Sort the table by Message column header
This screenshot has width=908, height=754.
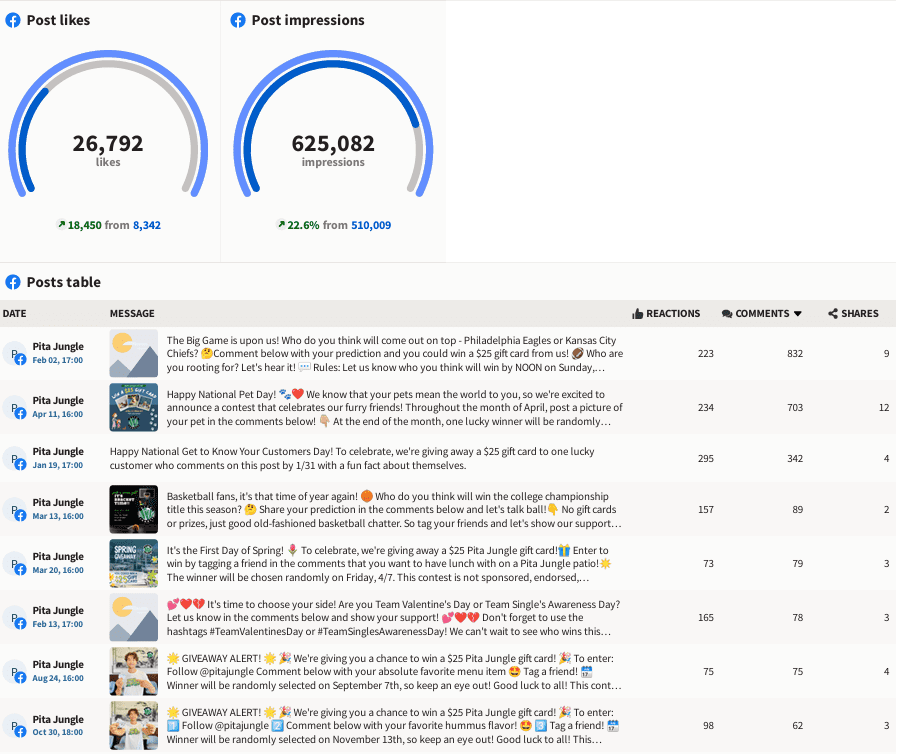tap(132, 314)
